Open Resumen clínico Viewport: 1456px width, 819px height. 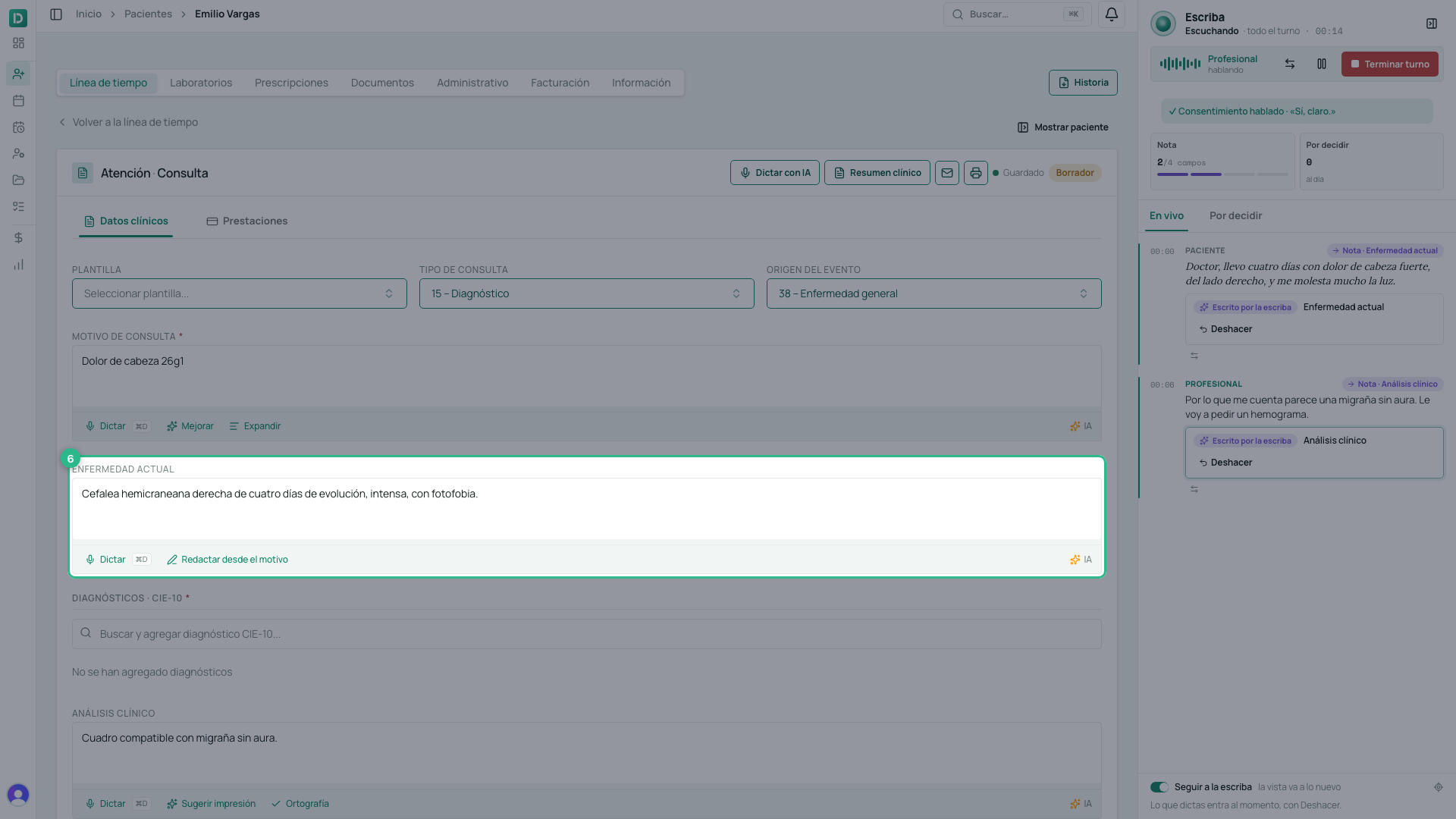pos(877,173)
